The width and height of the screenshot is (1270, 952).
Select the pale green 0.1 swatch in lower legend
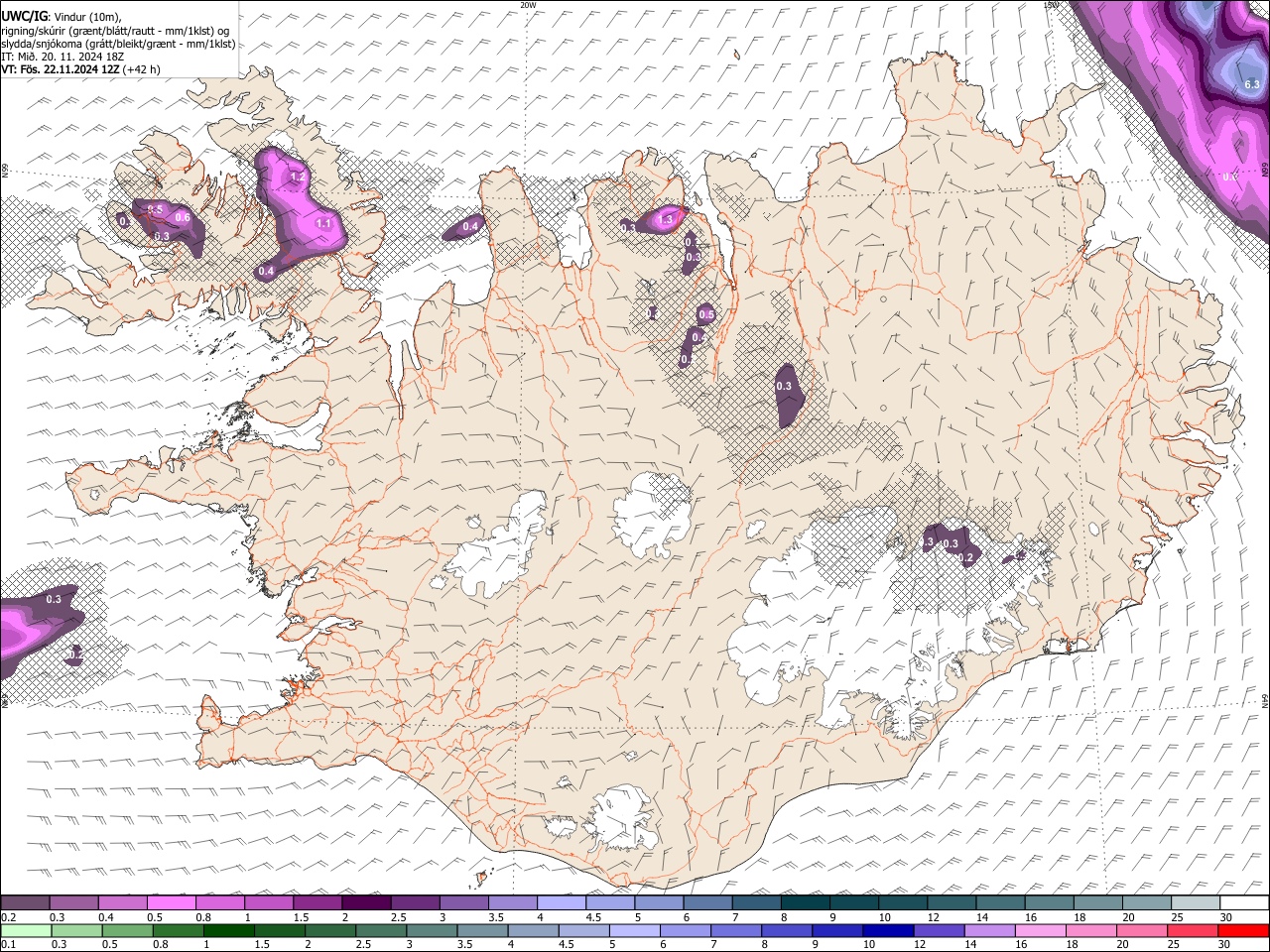point(26,930)
